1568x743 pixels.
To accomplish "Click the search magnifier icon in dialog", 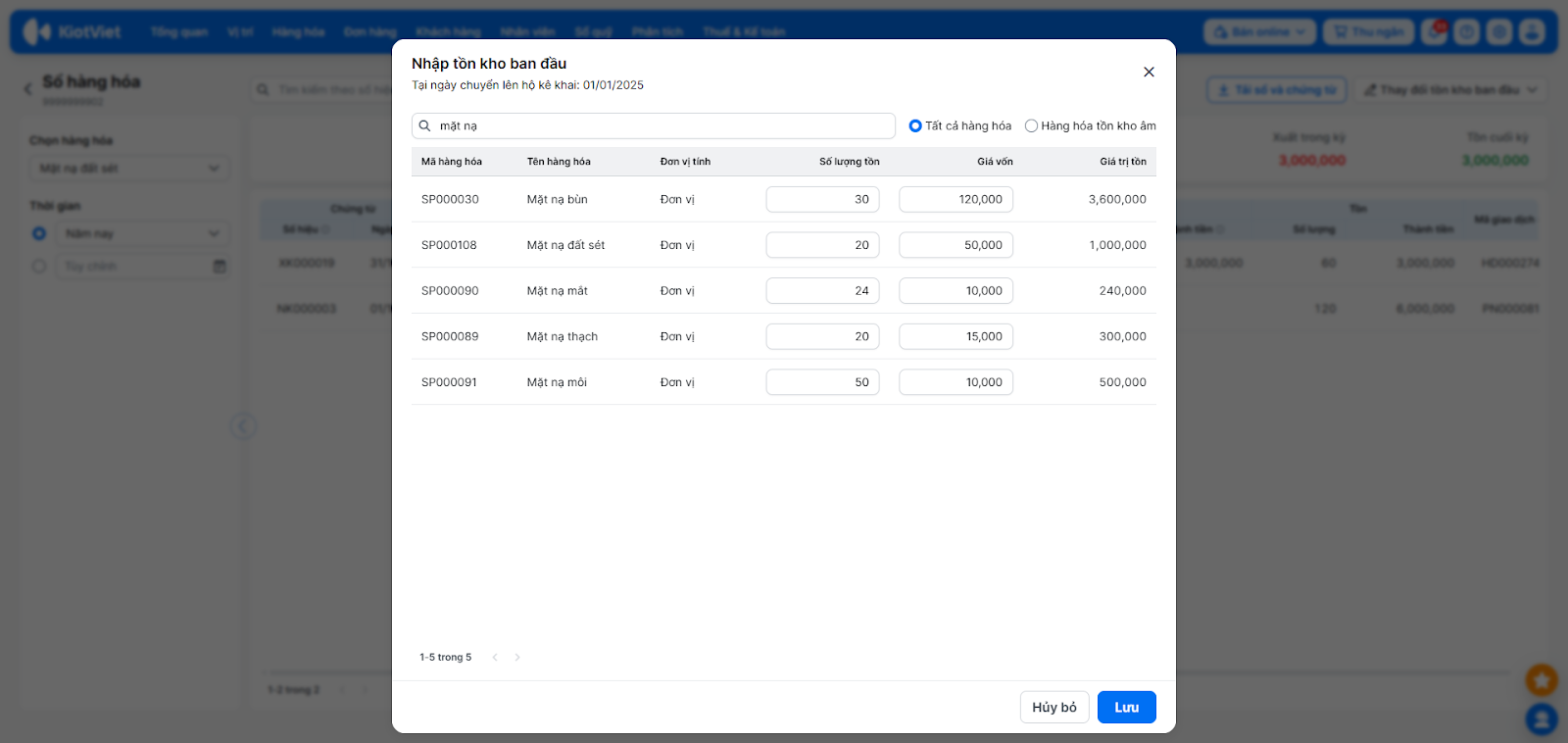I will 425,125.
